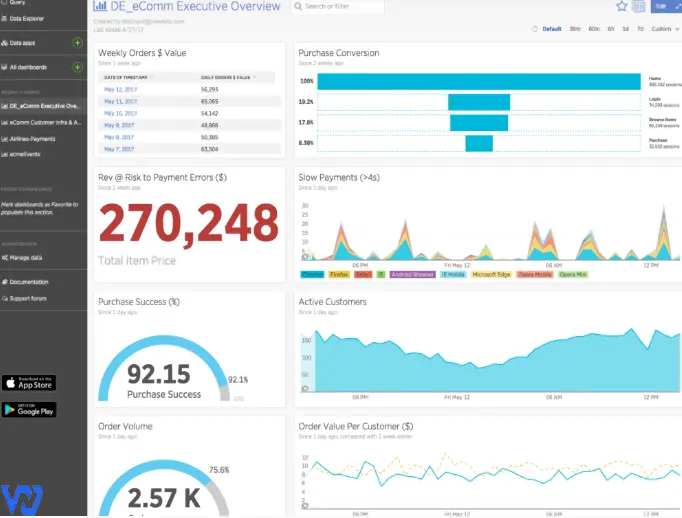This screenshot has height=518, width=682.
Task: Click the clock icon beside Default
Action: tap(535, 29)
